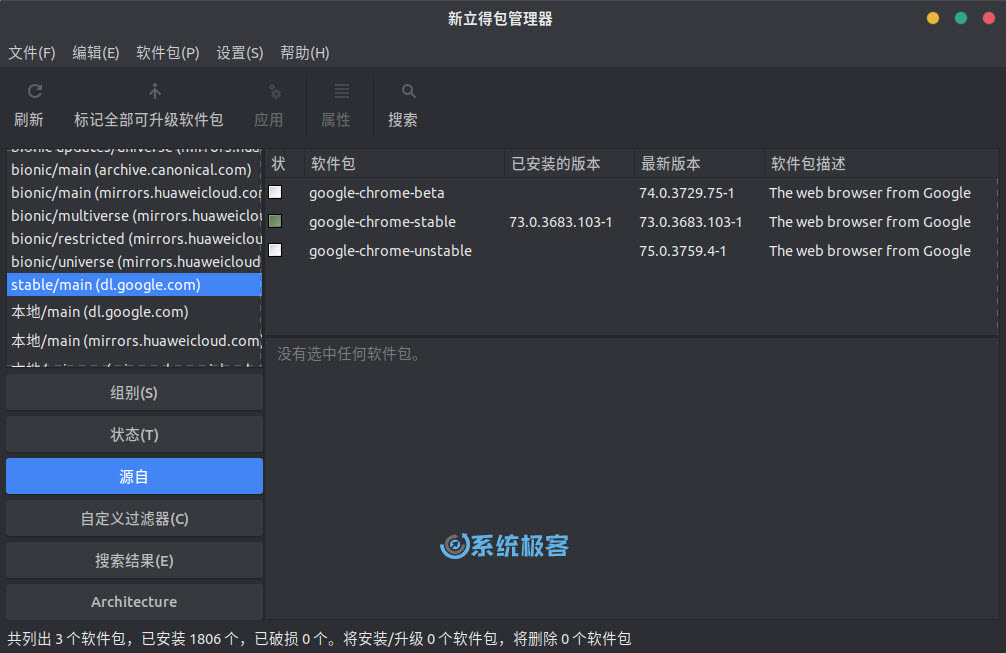Click latest version 75.0.3759.4-1
Image resolution: width=1006 pixels, height=653 pixels.
(x=683, y=251)
